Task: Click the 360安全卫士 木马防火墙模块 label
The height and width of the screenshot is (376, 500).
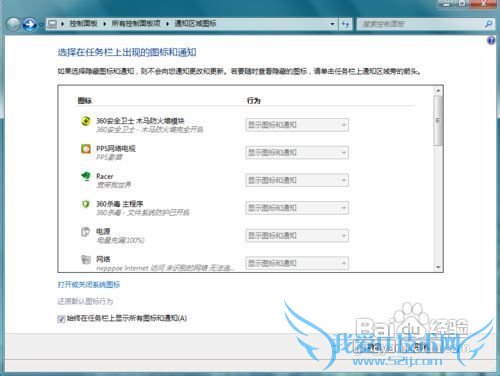Action: [x=140, y=121]
